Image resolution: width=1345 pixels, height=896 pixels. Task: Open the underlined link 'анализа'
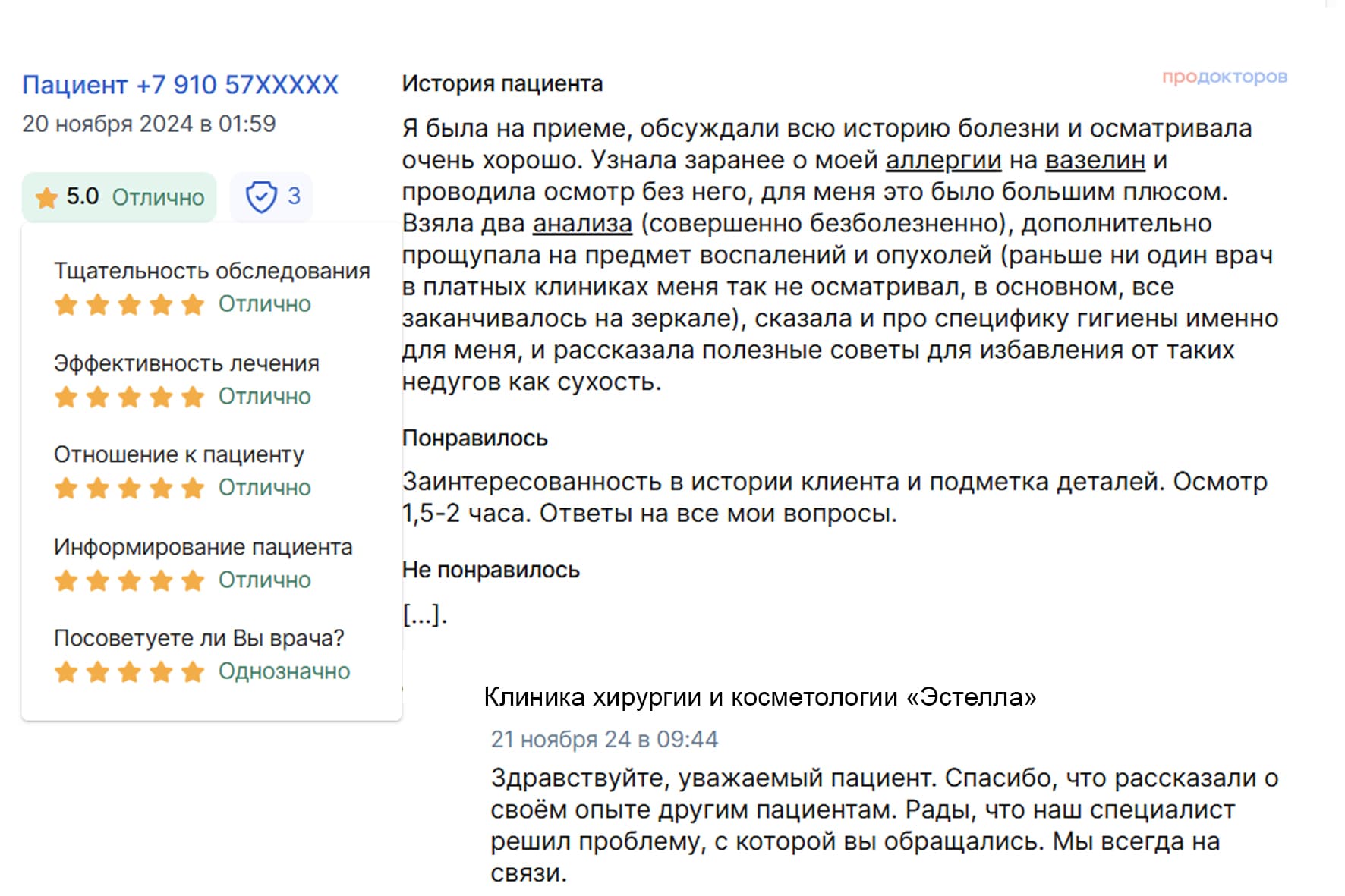(582, 225)
